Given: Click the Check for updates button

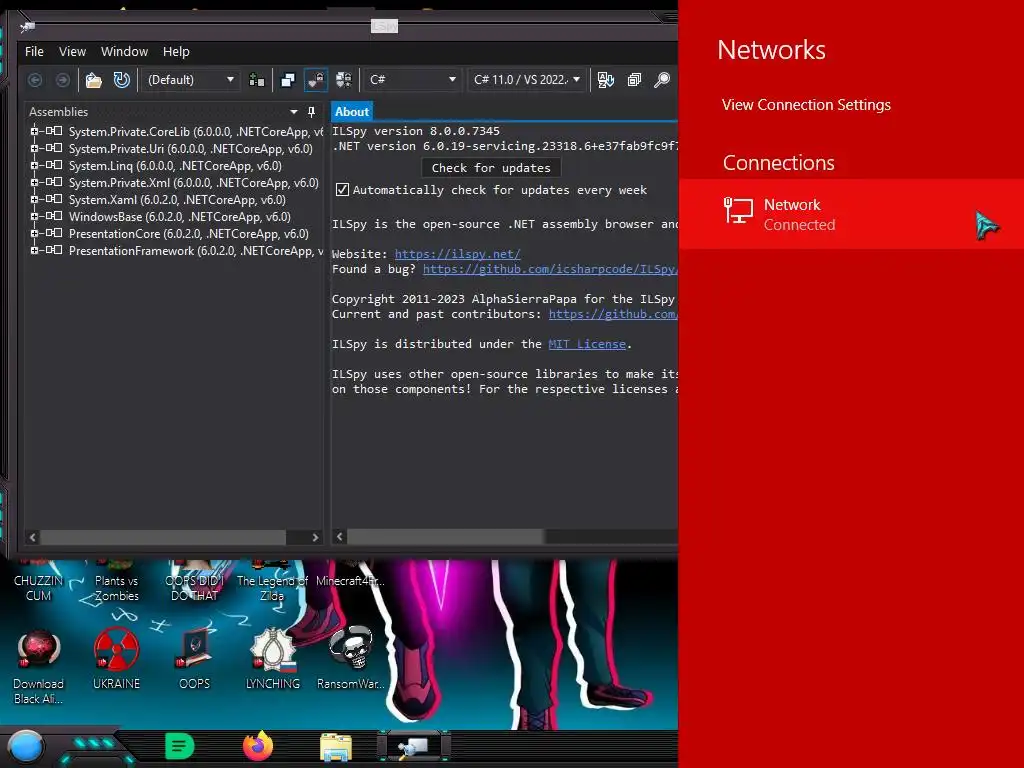Looking at the screenshot, I should 491,168.
